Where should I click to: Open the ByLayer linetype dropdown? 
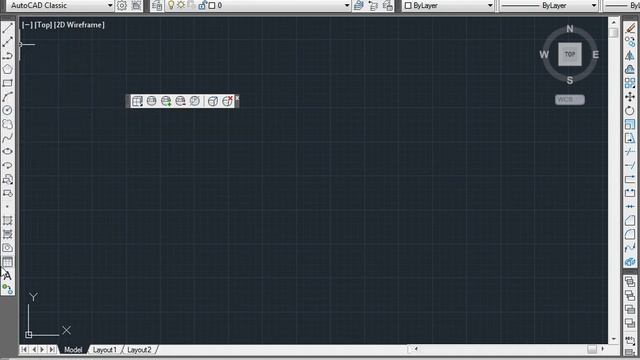(x=594, y=6)
